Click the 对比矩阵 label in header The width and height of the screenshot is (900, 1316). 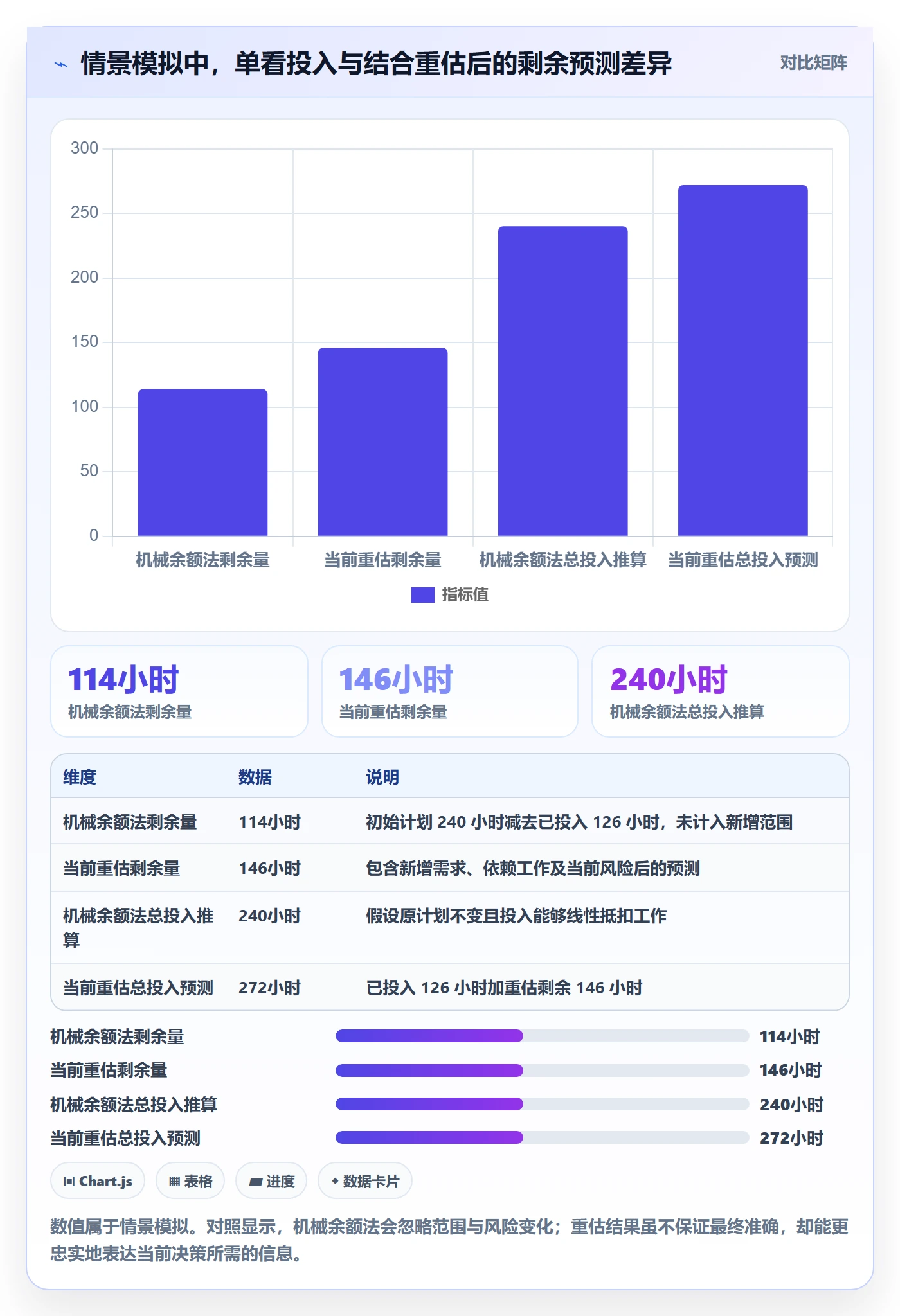pos(813,63)
